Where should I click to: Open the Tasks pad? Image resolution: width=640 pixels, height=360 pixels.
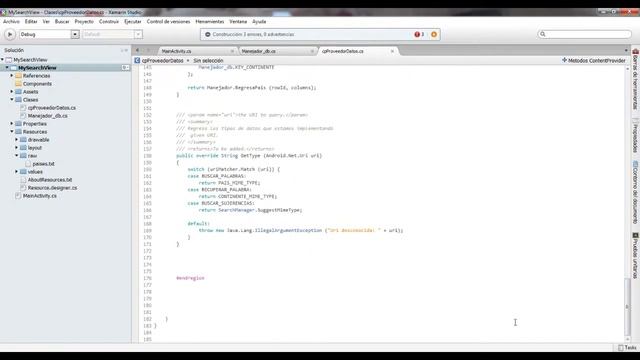pyautogui.click(x=627, y=348)
